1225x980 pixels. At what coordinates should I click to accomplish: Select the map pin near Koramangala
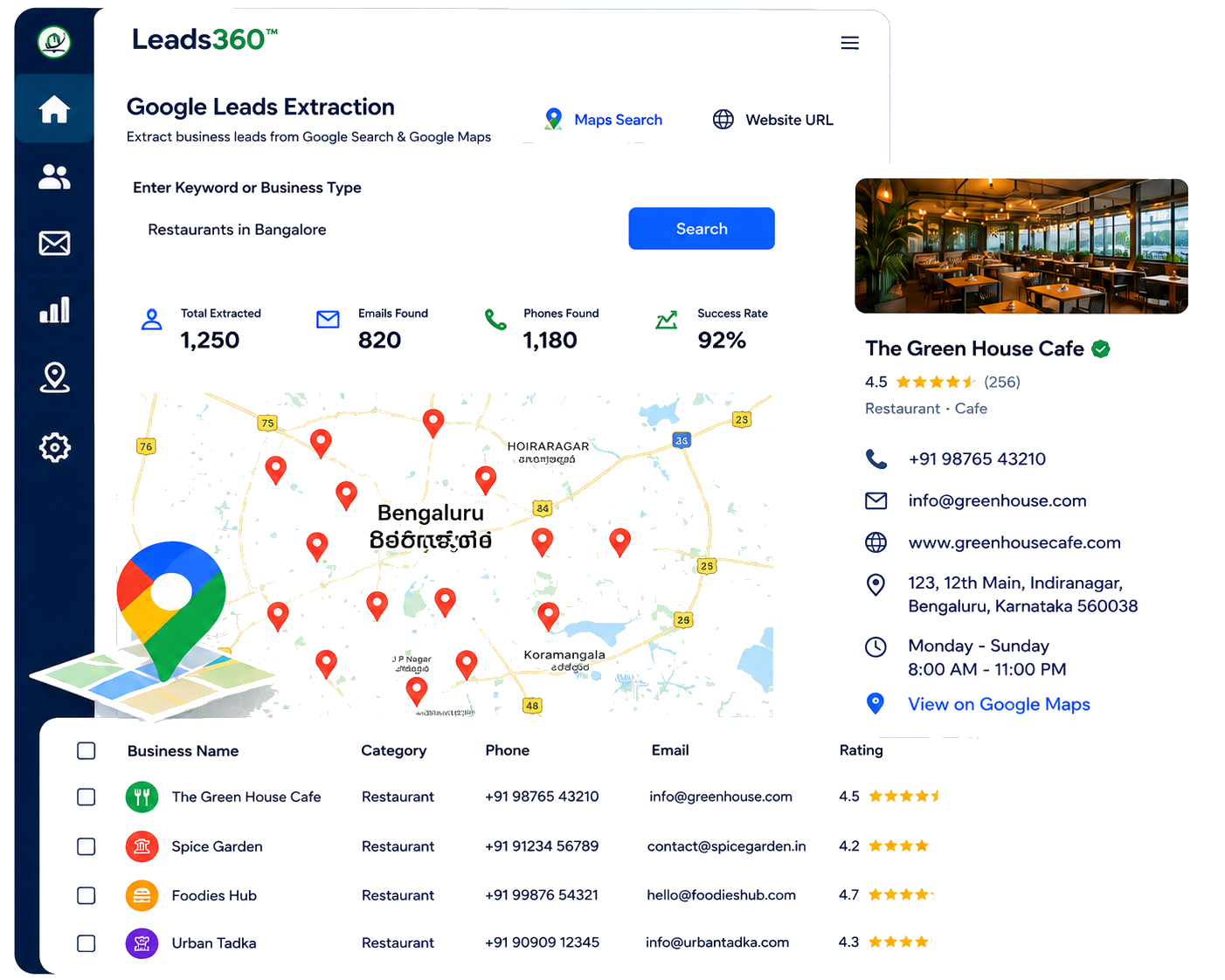pyautogui.click(x=548, y=616)
